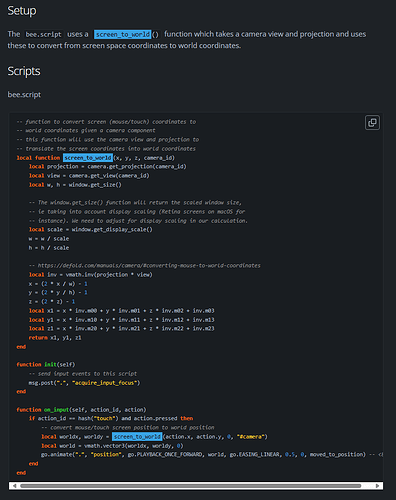Click the hash("touch") condition line

111,418
